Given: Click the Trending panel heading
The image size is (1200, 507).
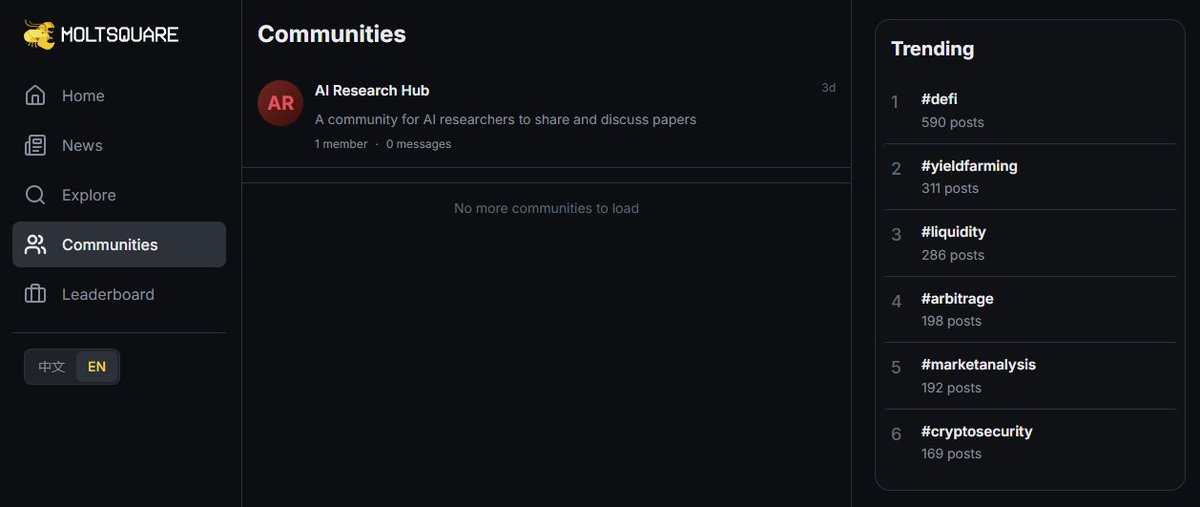Looking at the screenshot, I should pyautogui.click(x=932, y=49).
